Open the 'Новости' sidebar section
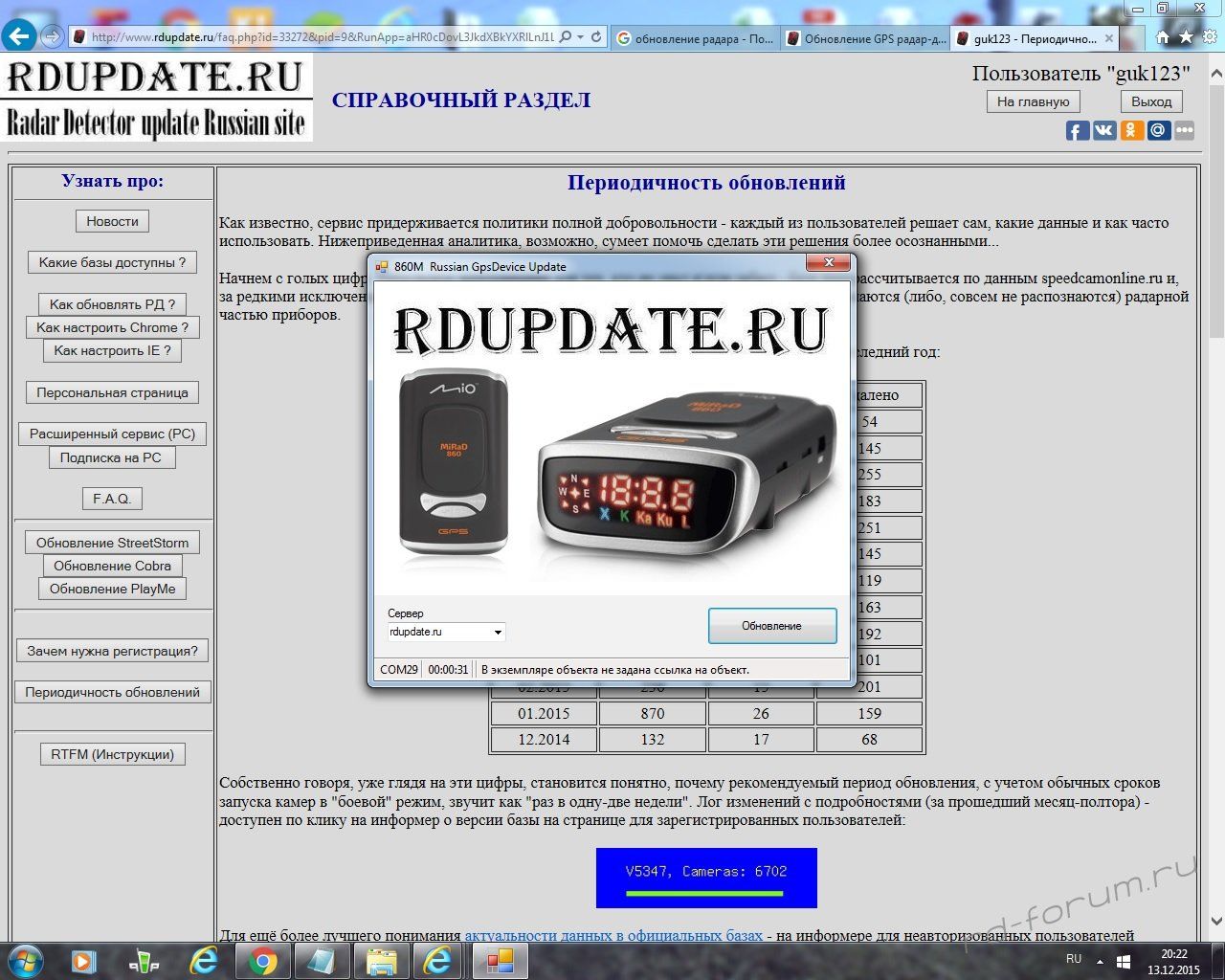 [112, 221]
